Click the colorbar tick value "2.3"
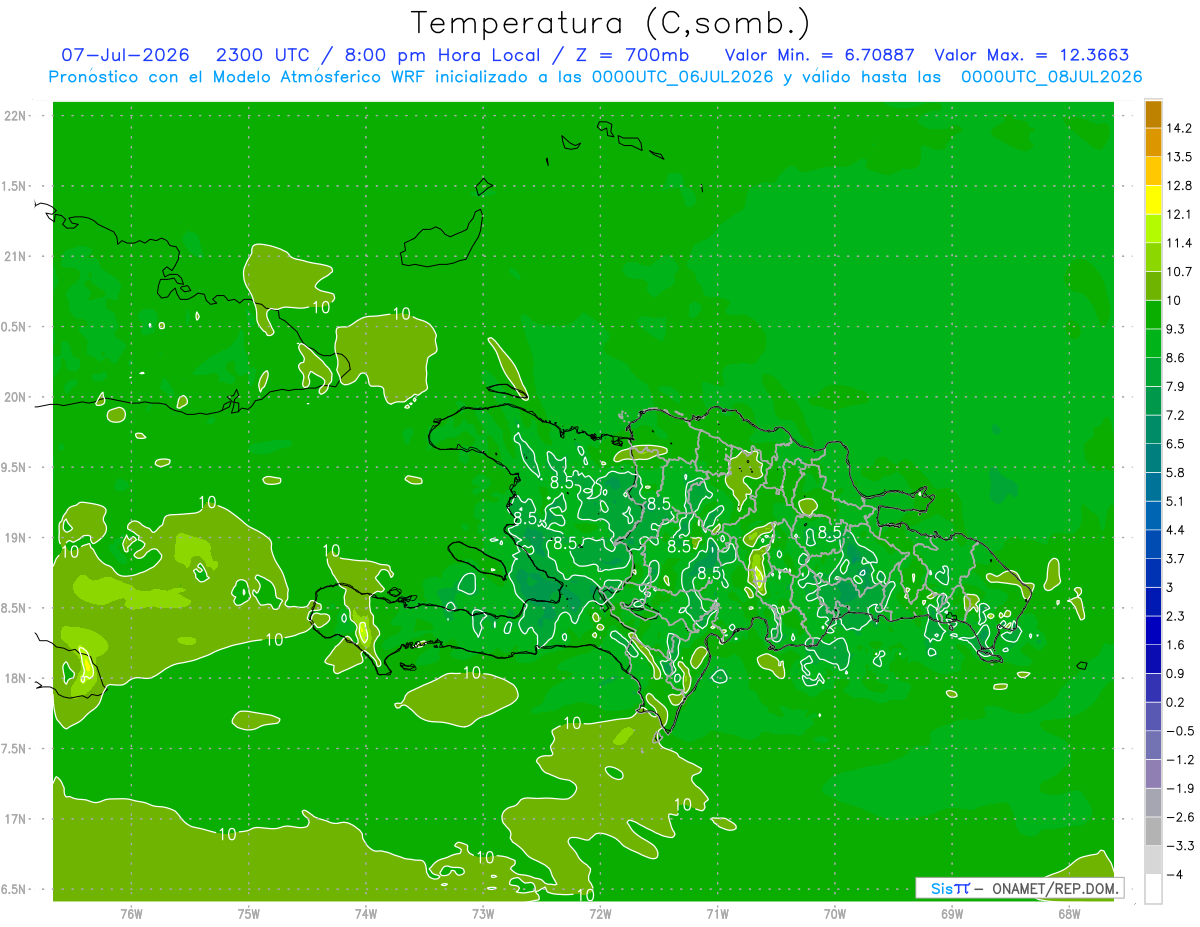Image resolution: width=1200 pixels, height=927 pixels. pyautogui.click(x=1176, y=616)
